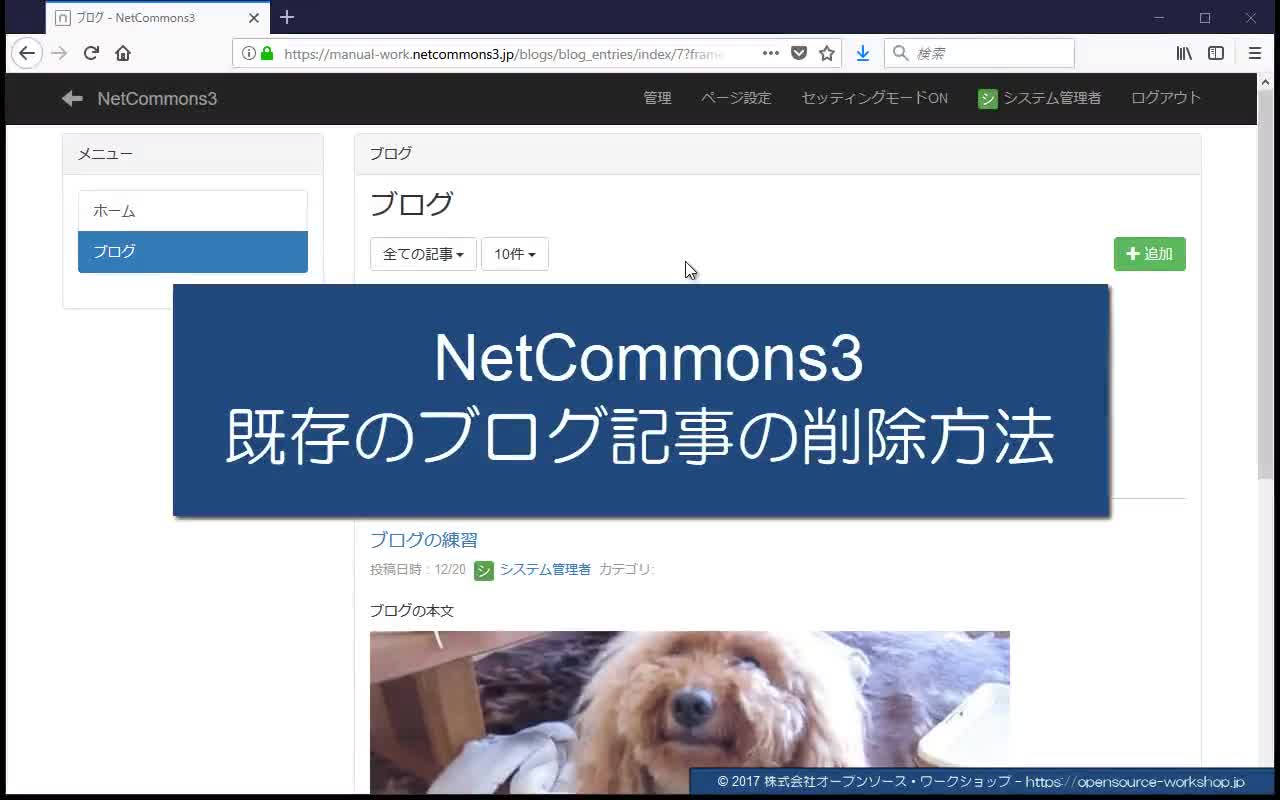The image size is (1280, 800).
Task: Open the 全ての記事 filter dropdown
Action: [x=423, y=254]
